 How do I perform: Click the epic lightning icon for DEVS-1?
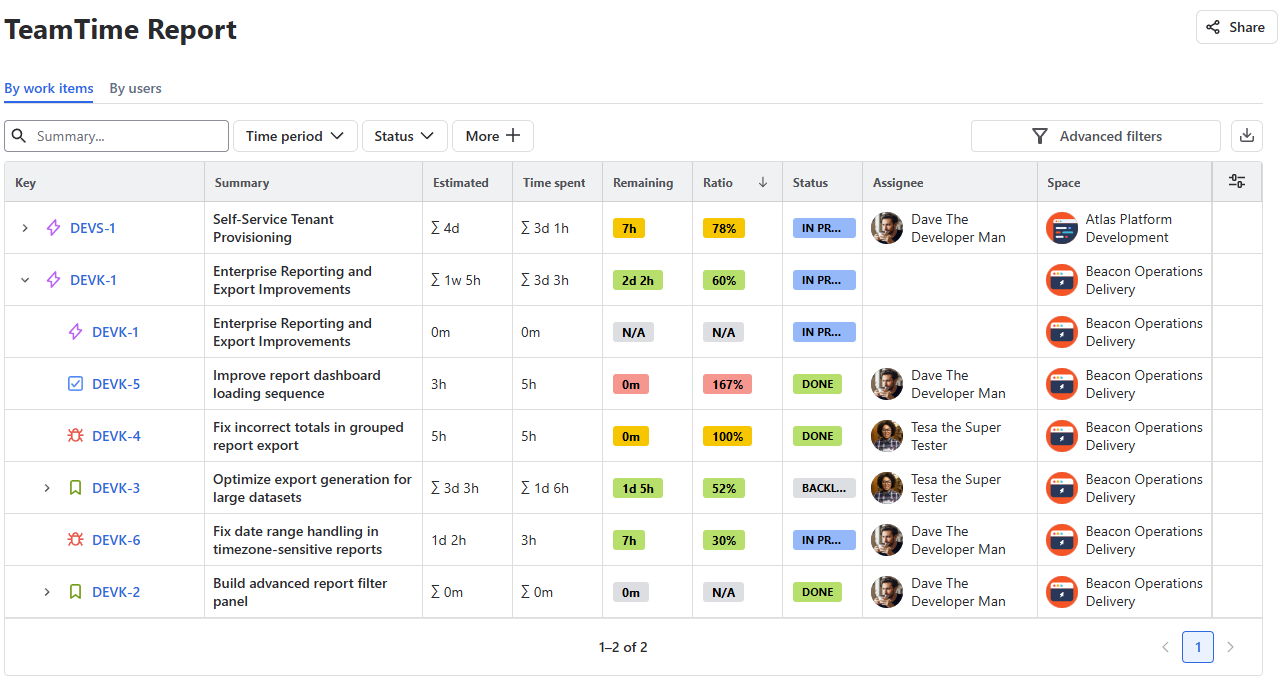54,228
